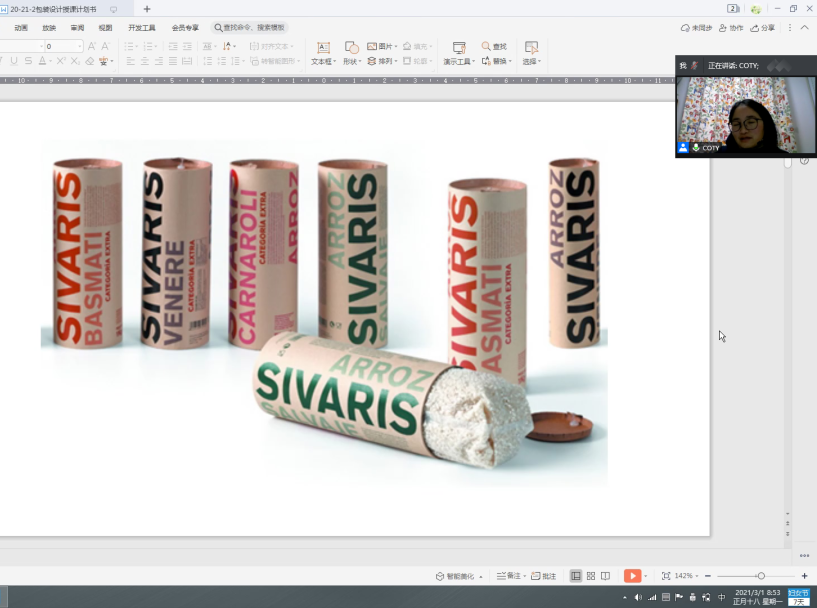Toggle strikethrough formatting
Viewport: 817px width, 608px height.
point(28,61)
